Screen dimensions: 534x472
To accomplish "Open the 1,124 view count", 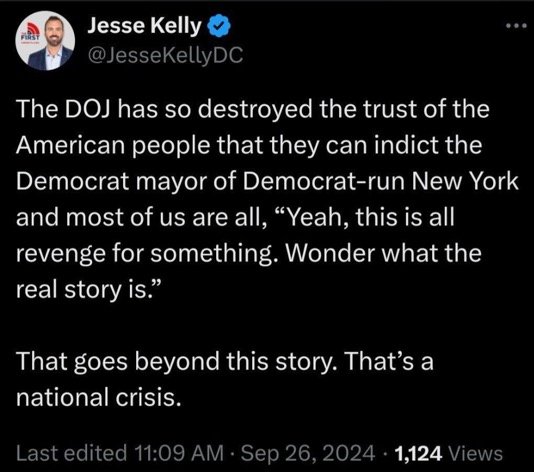I will (x=418, y=454).
